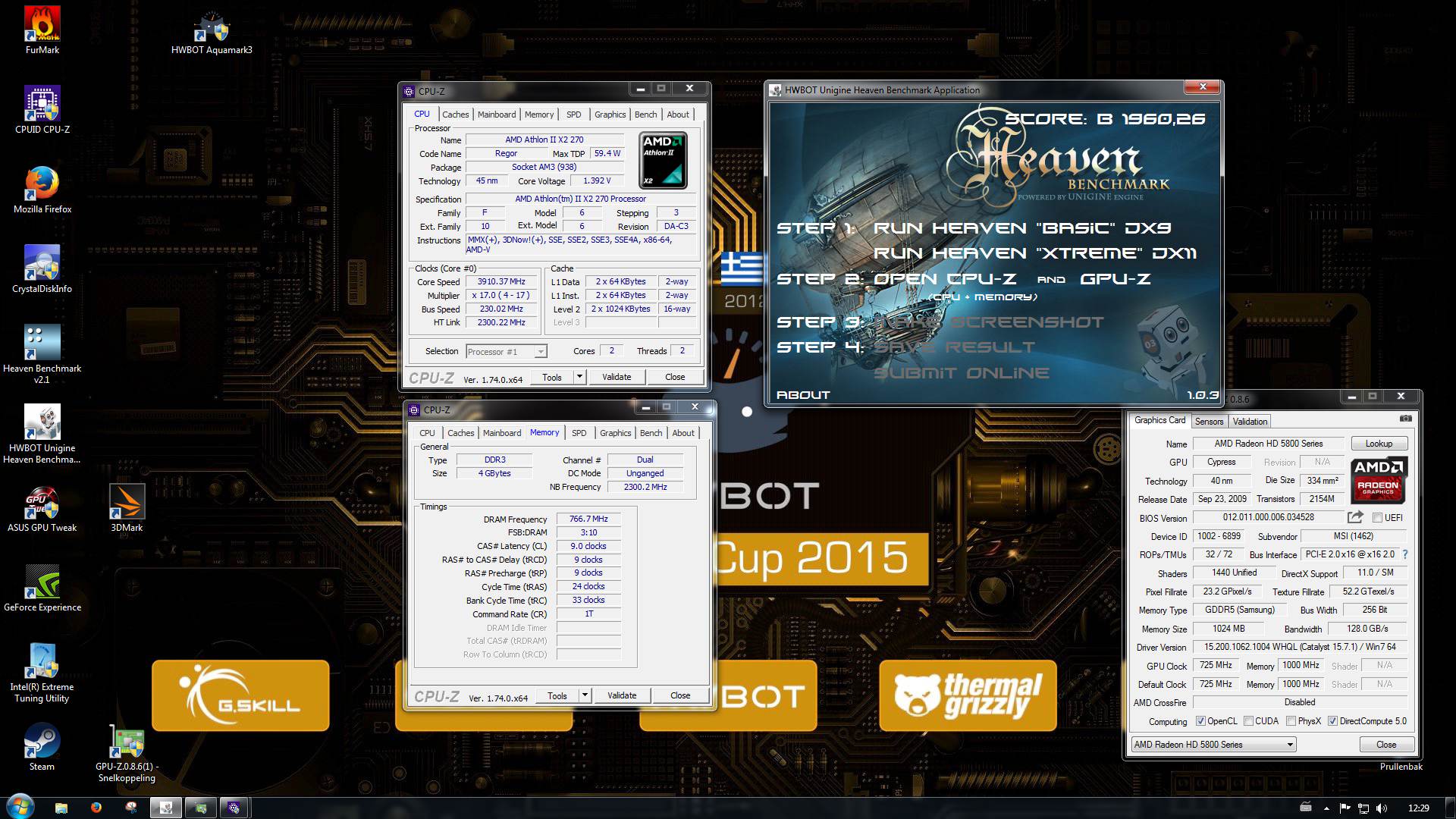Click the BIOS Version share/export icon in GPU-Z
1456x819 pixels.
pyautogui.click(x=1355, y=517)
